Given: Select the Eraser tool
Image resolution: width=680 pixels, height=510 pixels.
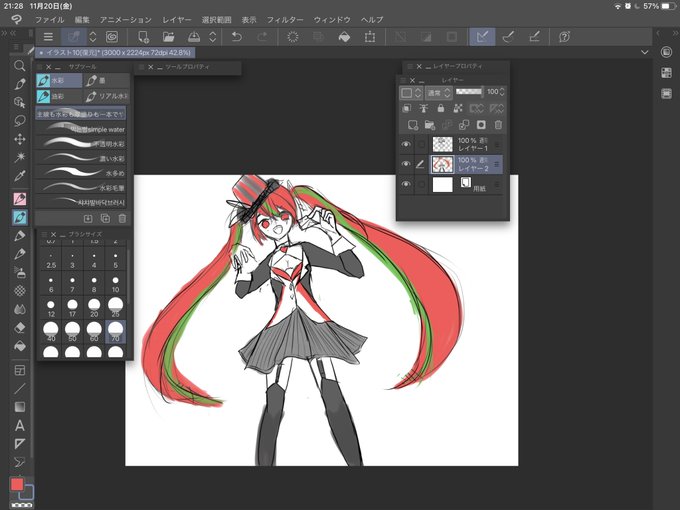Looking at the screenshot, I should tap(20, 328).
